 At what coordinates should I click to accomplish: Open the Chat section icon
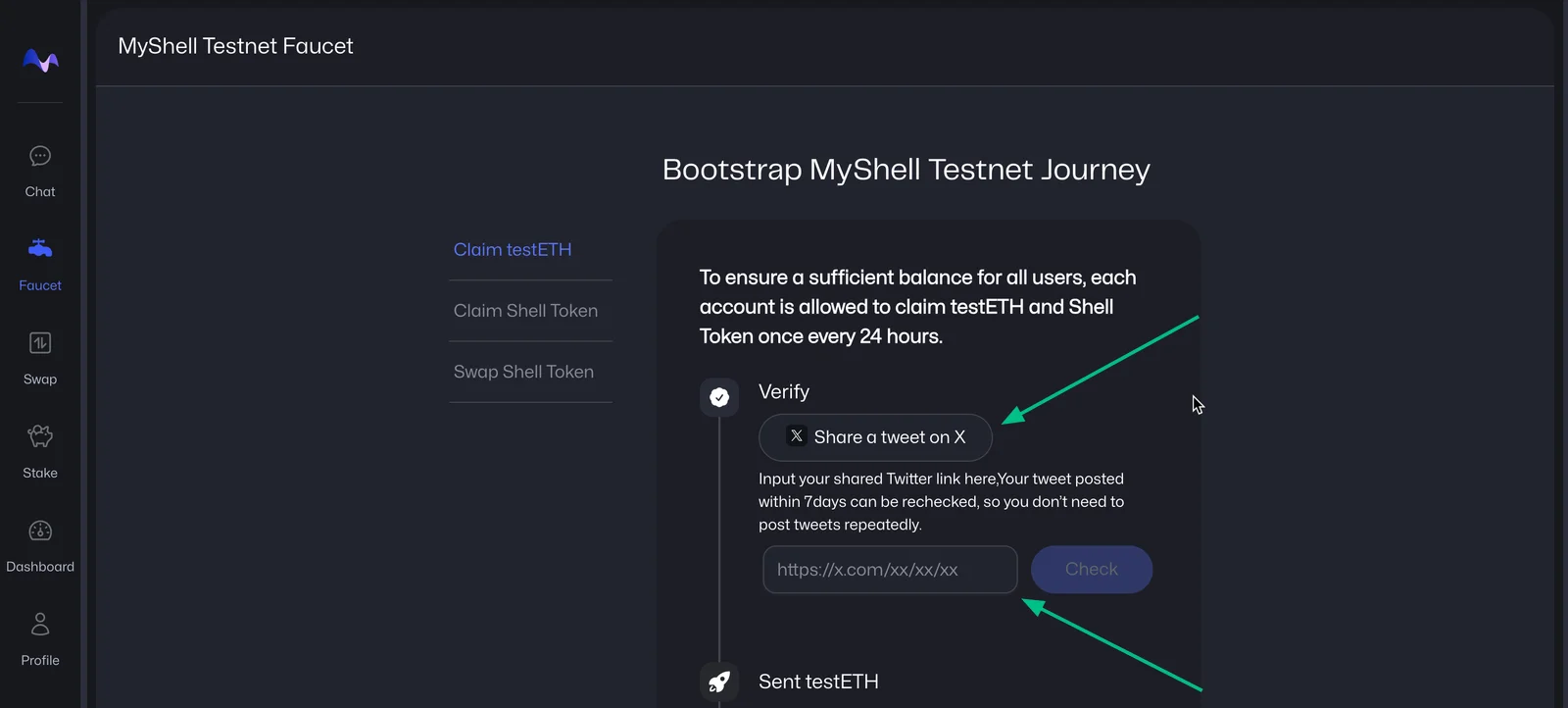[40, 156]
